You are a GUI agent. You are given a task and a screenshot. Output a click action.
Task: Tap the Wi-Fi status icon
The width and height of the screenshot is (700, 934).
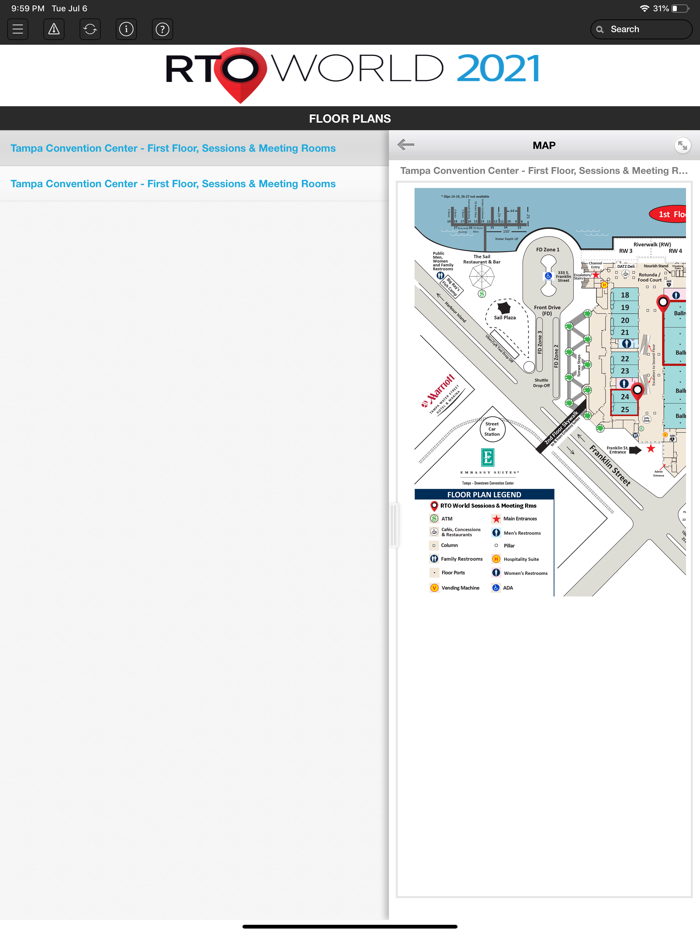(x=644, y=8)
